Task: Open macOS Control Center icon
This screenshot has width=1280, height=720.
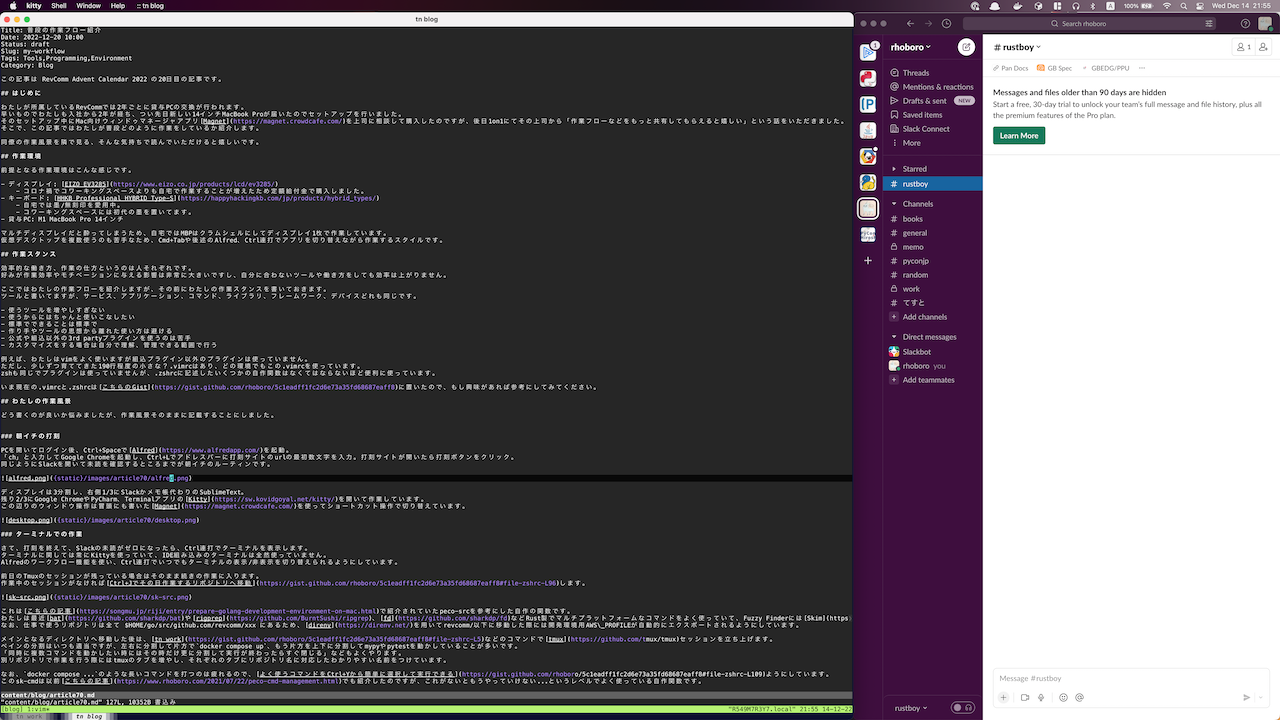Action: click(x=1200, y=6)
